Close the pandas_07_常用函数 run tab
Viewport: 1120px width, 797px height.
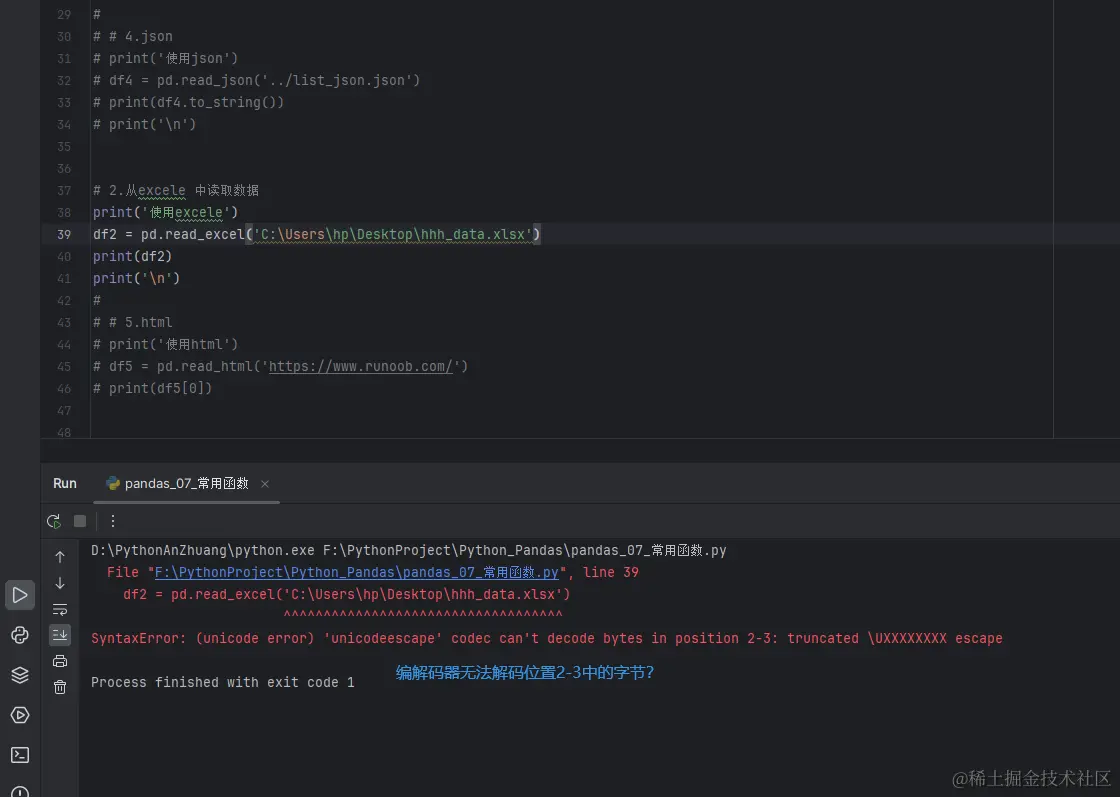pyautogui.click(x=265, y=484)
